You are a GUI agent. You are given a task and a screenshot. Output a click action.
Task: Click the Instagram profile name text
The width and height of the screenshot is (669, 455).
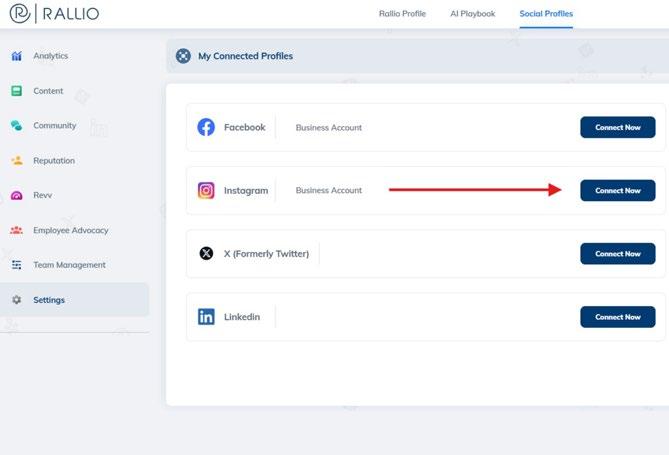coord(246,190)
